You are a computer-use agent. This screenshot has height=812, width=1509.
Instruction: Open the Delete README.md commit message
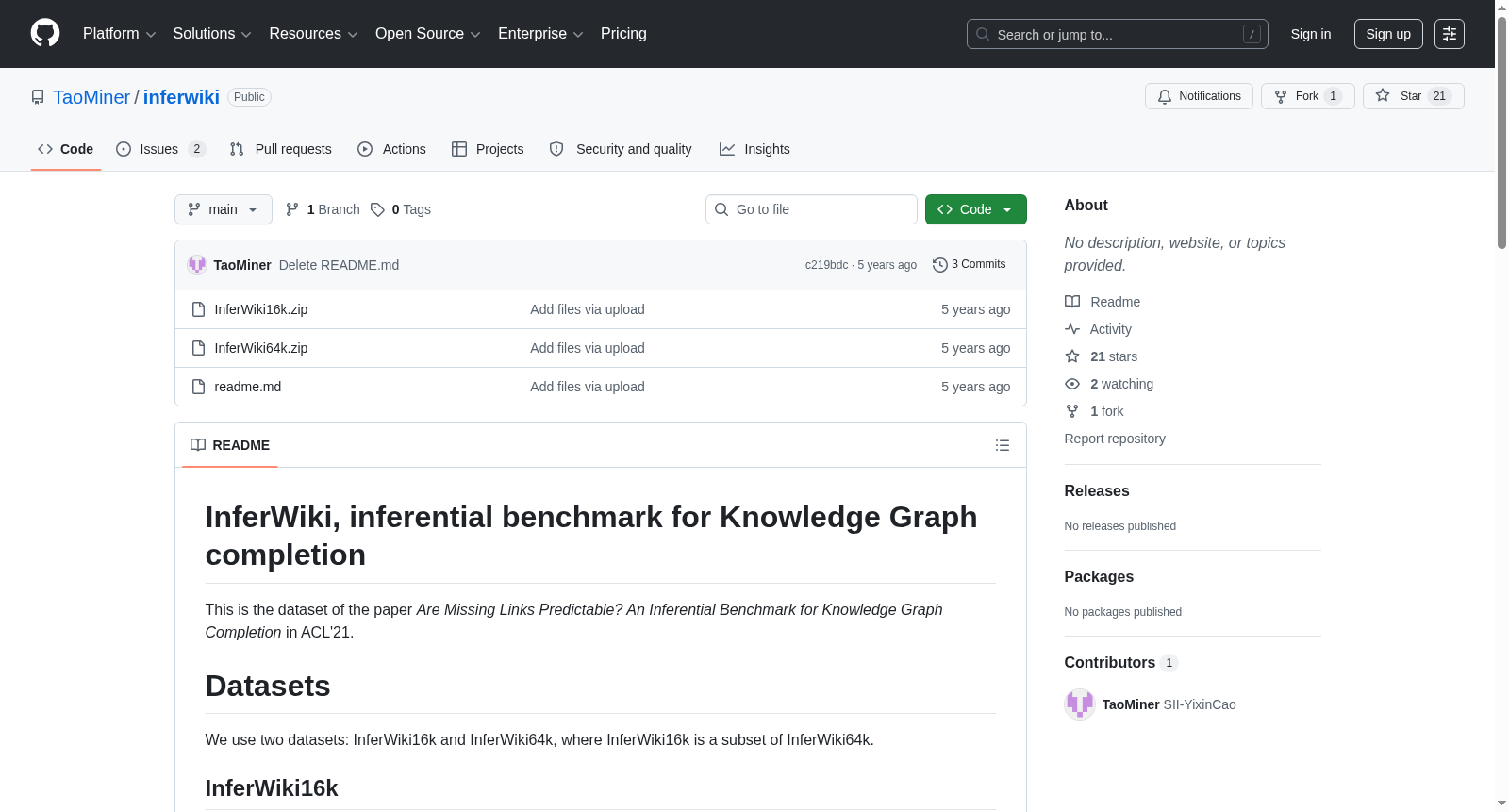click(339, 265)
